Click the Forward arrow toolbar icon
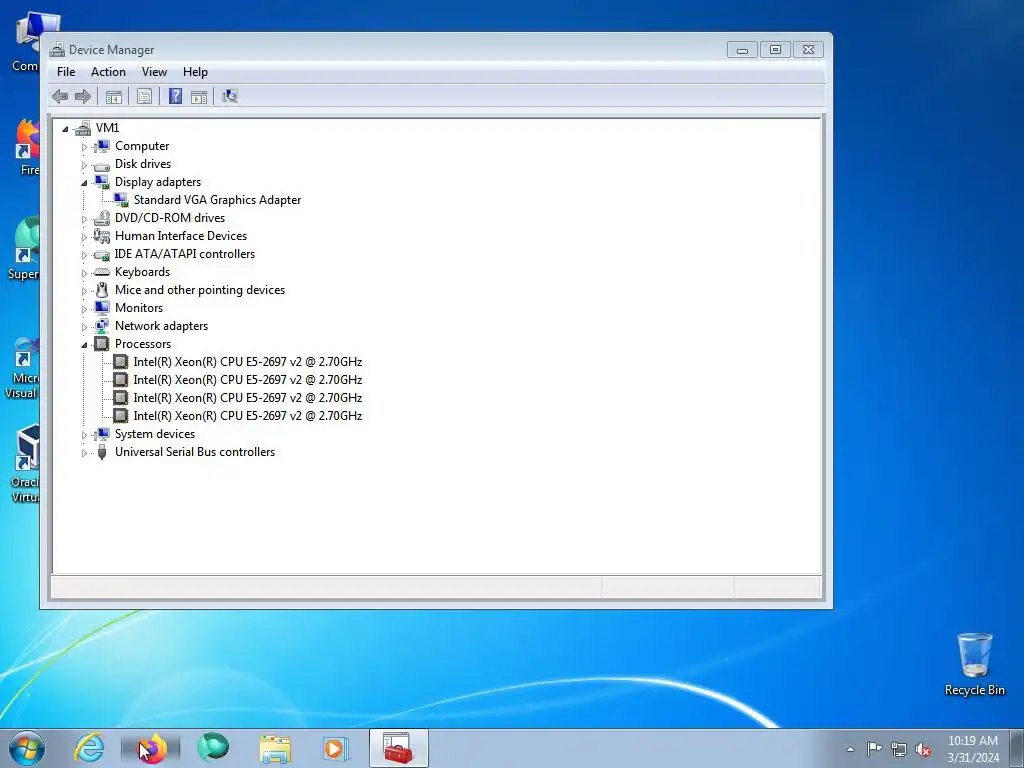1024x768 pixels. click(x=83, y=97)
